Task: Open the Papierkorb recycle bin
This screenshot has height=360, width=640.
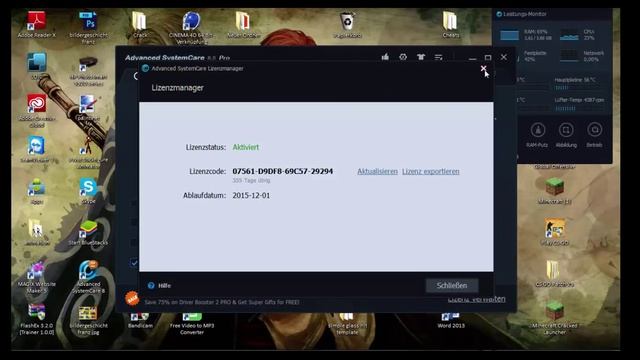Action: (347, 24)
